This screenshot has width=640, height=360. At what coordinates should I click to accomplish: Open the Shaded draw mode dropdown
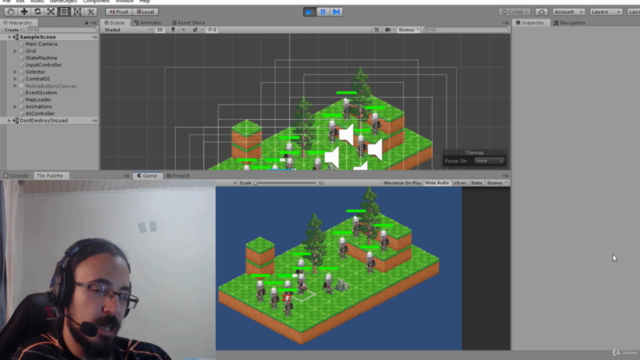coord(127,30)
